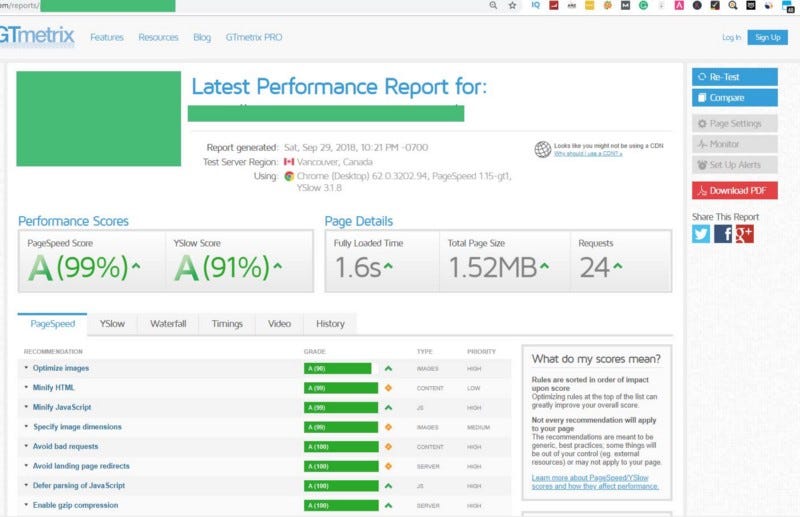Click the browser zoom magnifier icon
This screenshot has height=517, width=800.
[493, 5]
